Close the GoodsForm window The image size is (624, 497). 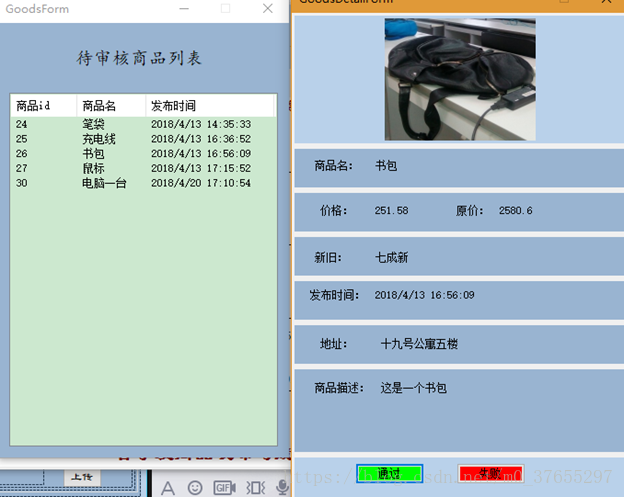coord(268,8)
